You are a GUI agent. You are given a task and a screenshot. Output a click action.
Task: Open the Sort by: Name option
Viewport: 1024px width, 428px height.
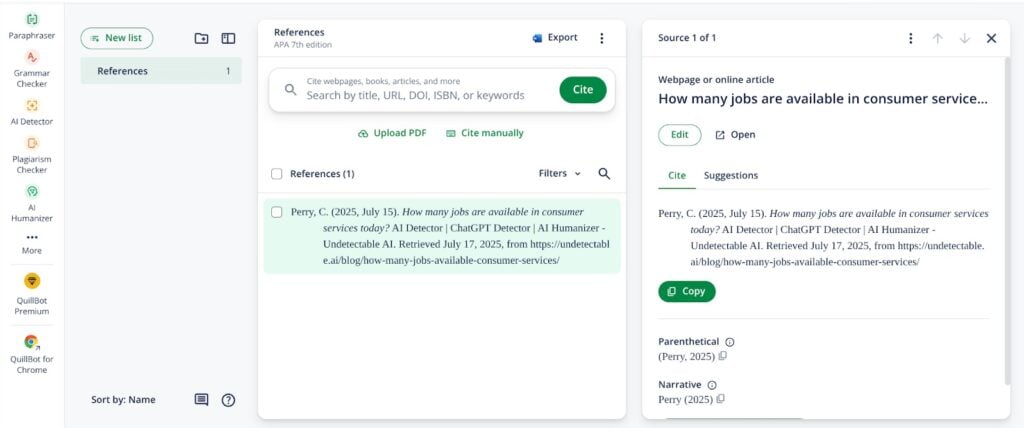[123, 399]
